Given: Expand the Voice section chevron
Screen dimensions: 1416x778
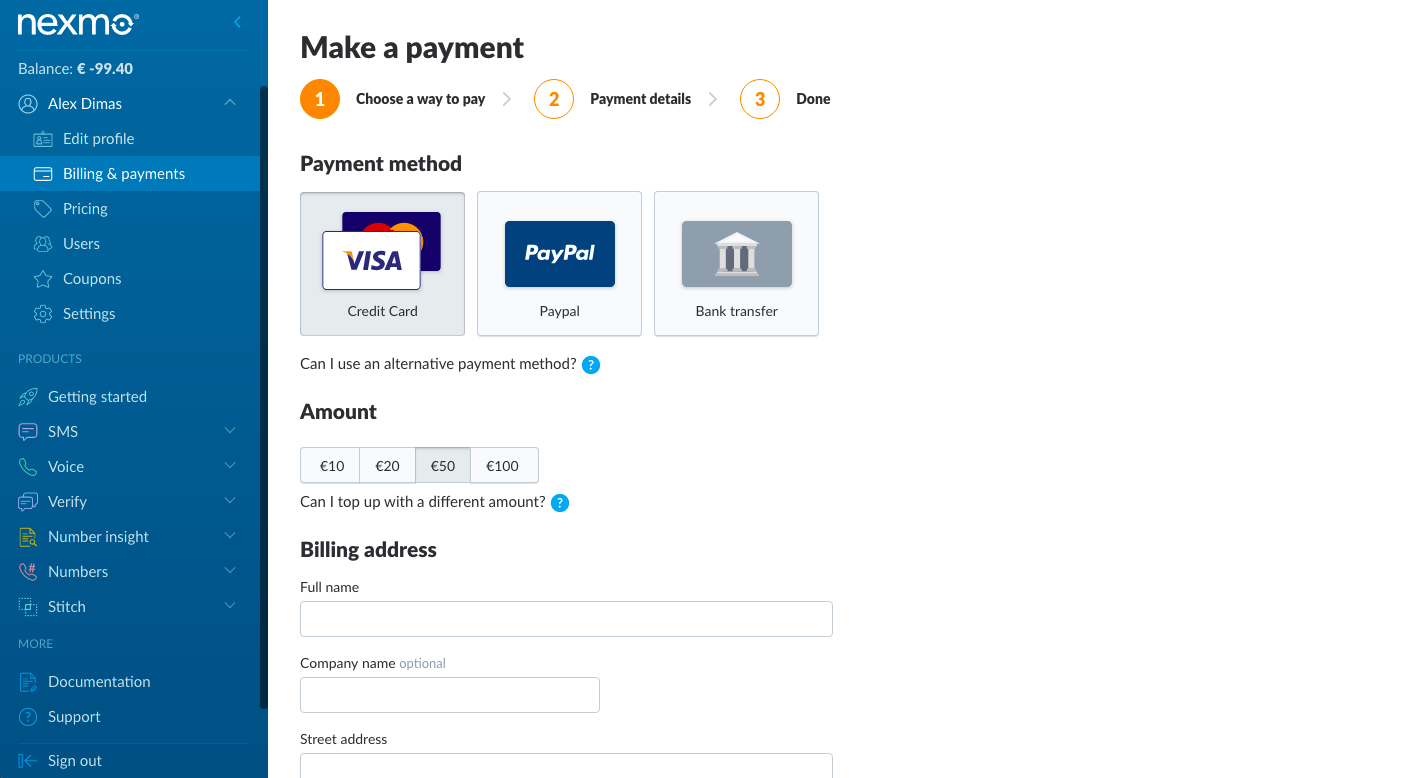Looking at the screenshot, I should coord(230,466).
